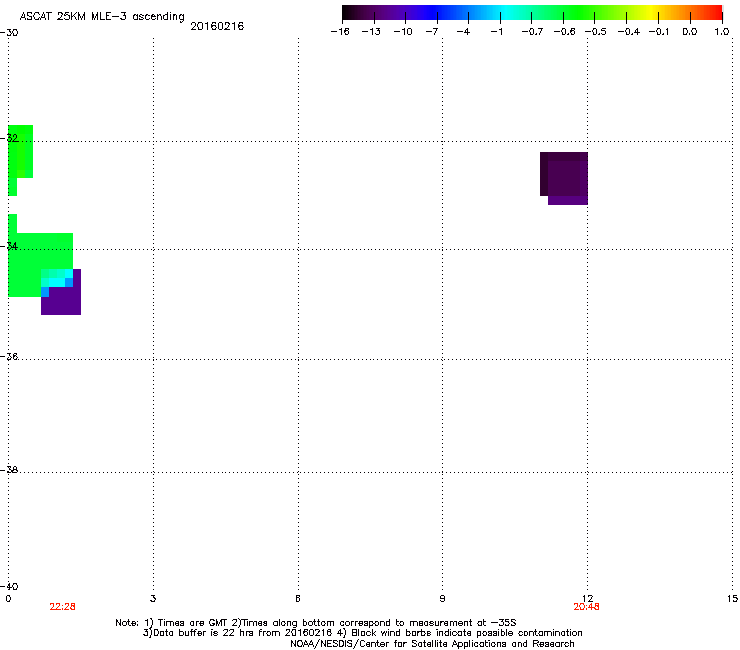Click the colorbar label -7

tap(431, 32)
